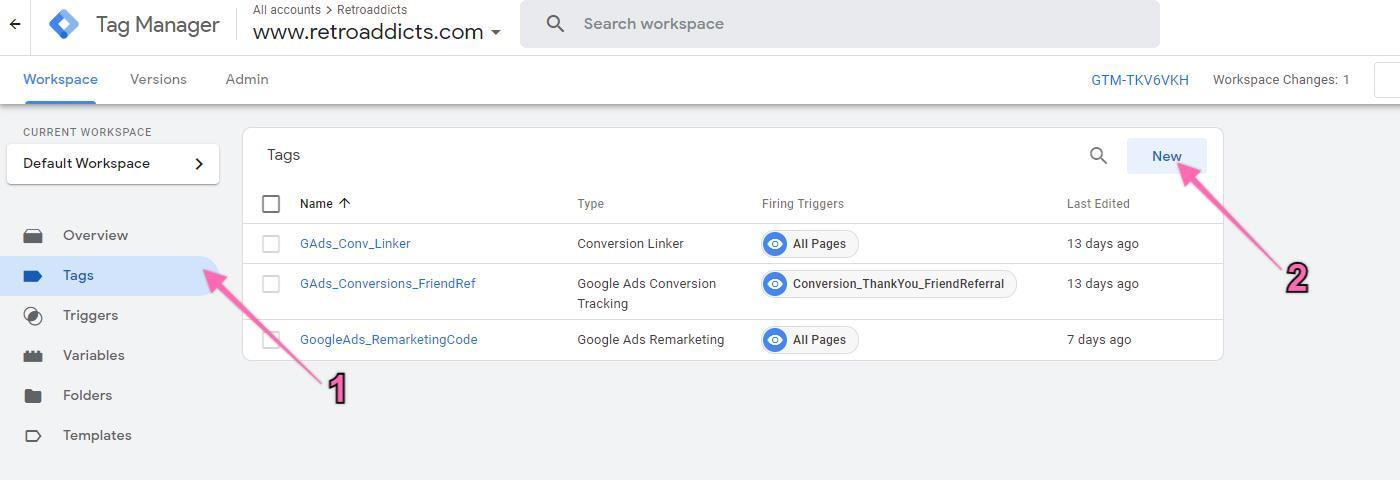Open the www.retroaddicts.com container dropdown
Screen dimensions: 1400x480
pos(377,32)
